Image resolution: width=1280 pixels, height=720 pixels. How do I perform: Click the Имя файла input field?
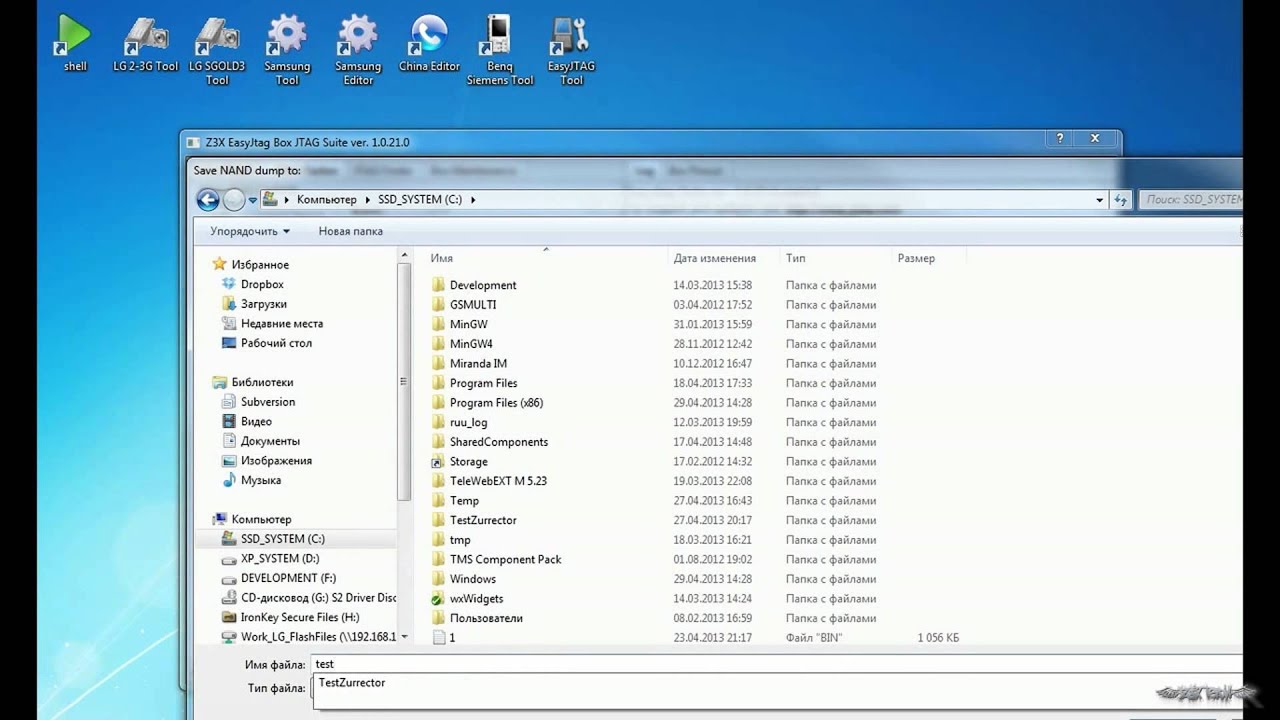tap(776, 664)
